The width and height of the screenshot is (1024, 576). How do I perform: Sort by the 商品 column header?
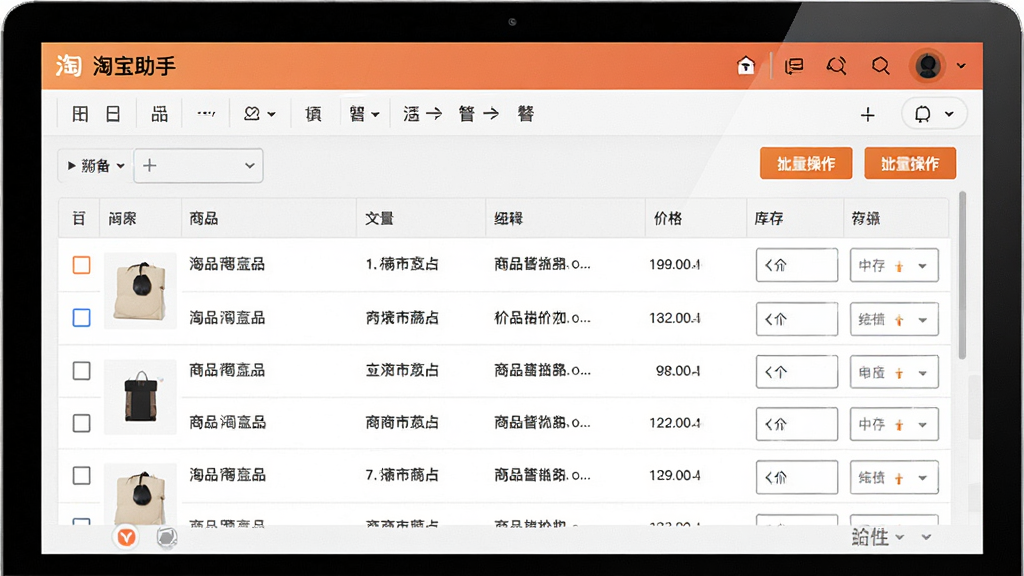204,218
